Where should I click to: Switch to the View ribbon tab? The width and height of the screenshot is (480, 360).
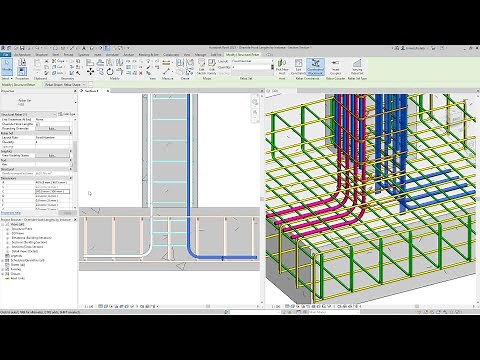pyautogui.click(x=187, y=55)
